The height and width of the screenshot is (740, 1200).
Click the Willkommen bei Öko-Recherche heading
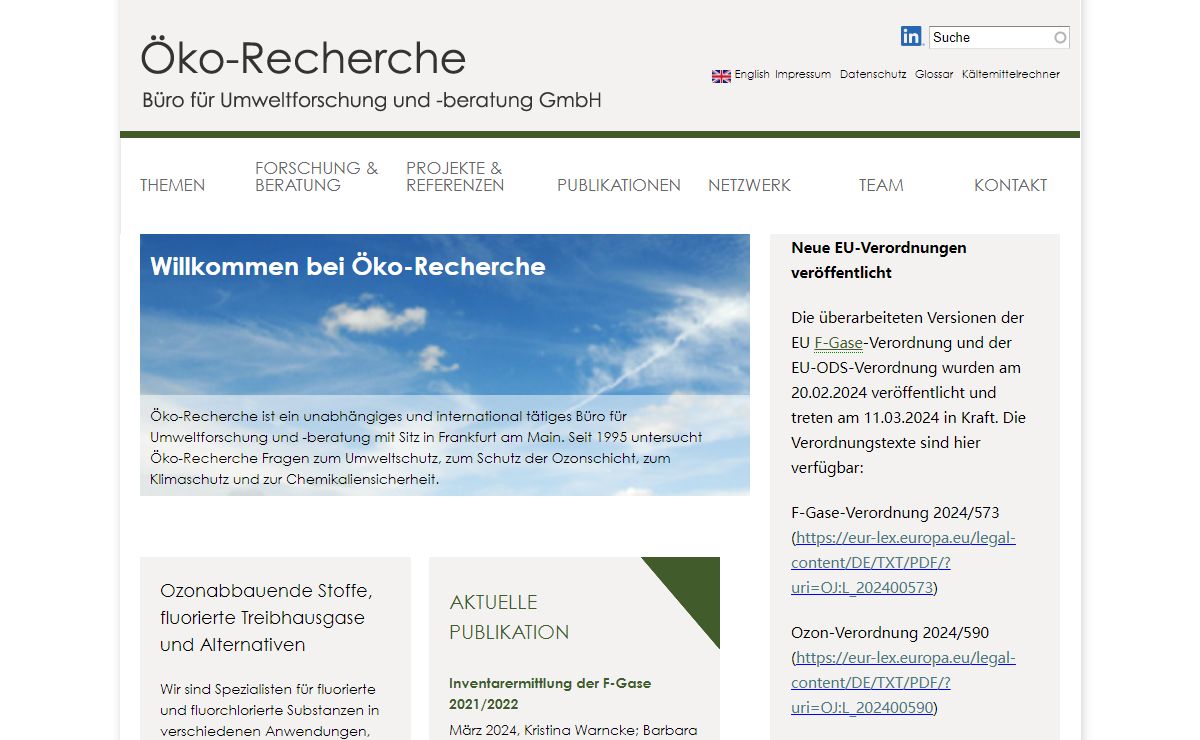tap(348, 266)
